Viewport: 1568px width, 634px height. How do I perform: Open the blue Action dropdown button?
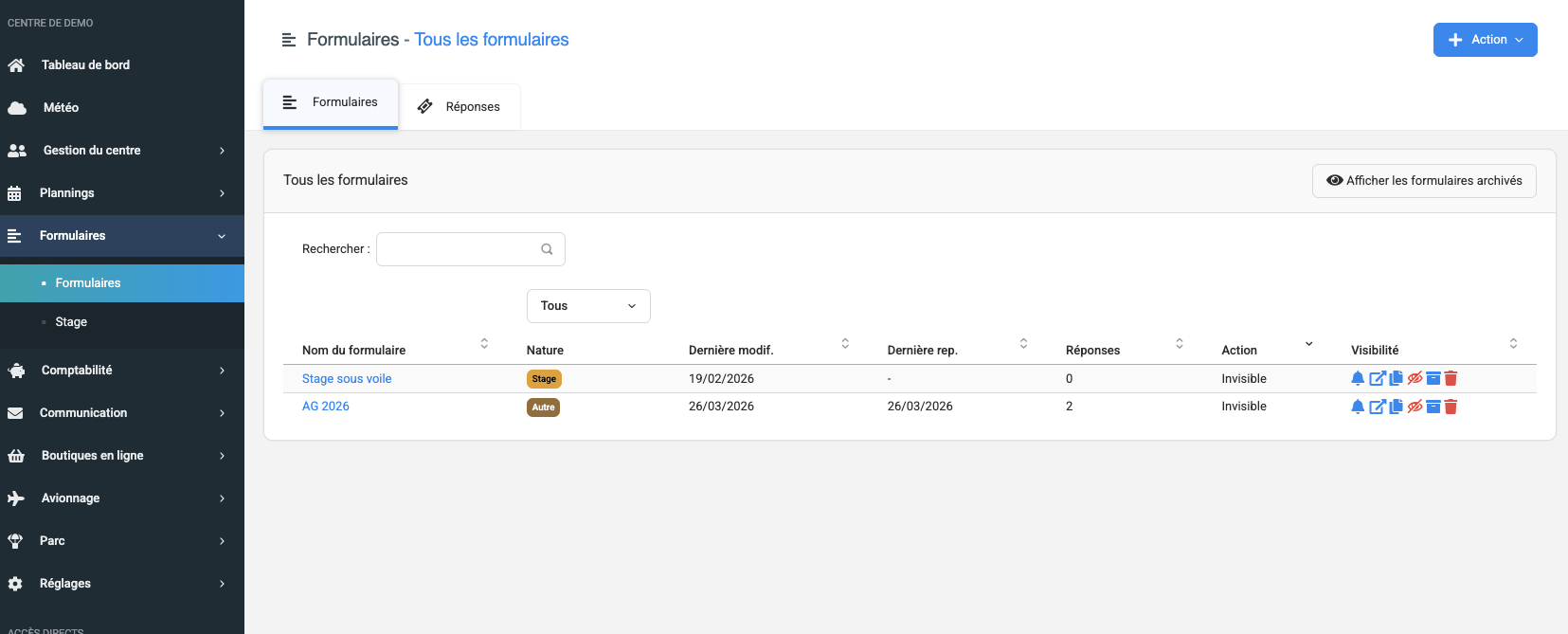coord(1485,40)
